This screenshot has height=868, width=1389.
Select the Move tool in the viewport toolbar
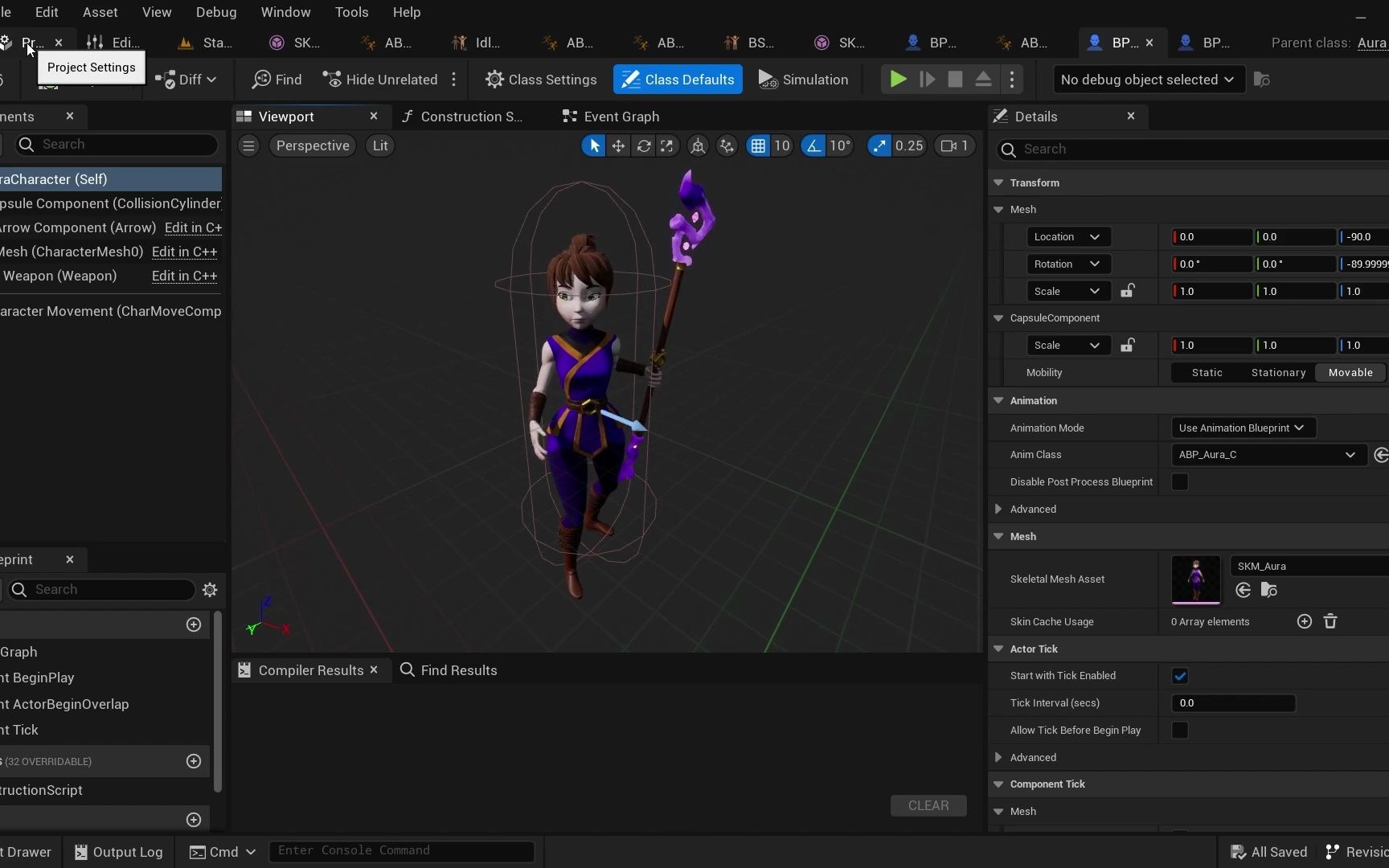click(x=619, y=145)
